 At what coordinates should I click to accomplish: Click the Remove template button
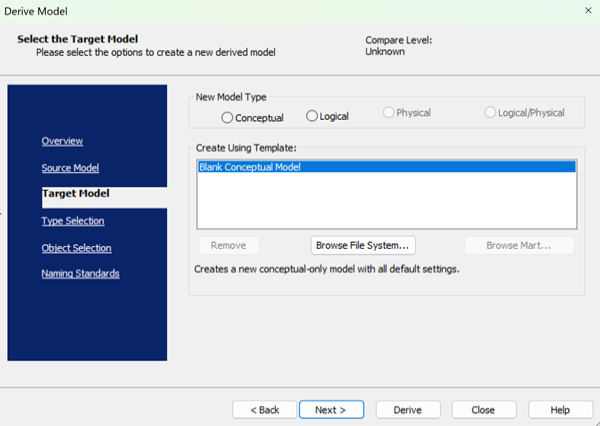click(x=228, y=245)
